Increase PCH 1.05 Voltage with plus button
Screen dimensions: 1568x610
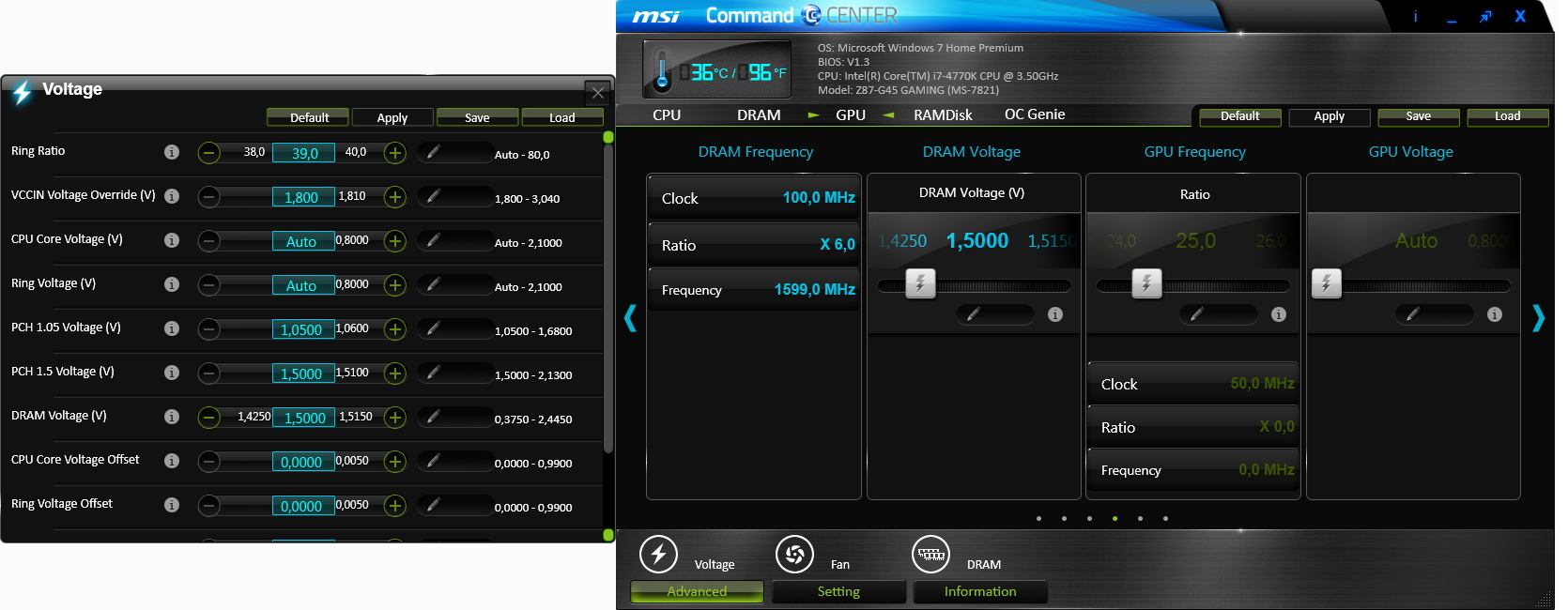[x=395, y=329]
